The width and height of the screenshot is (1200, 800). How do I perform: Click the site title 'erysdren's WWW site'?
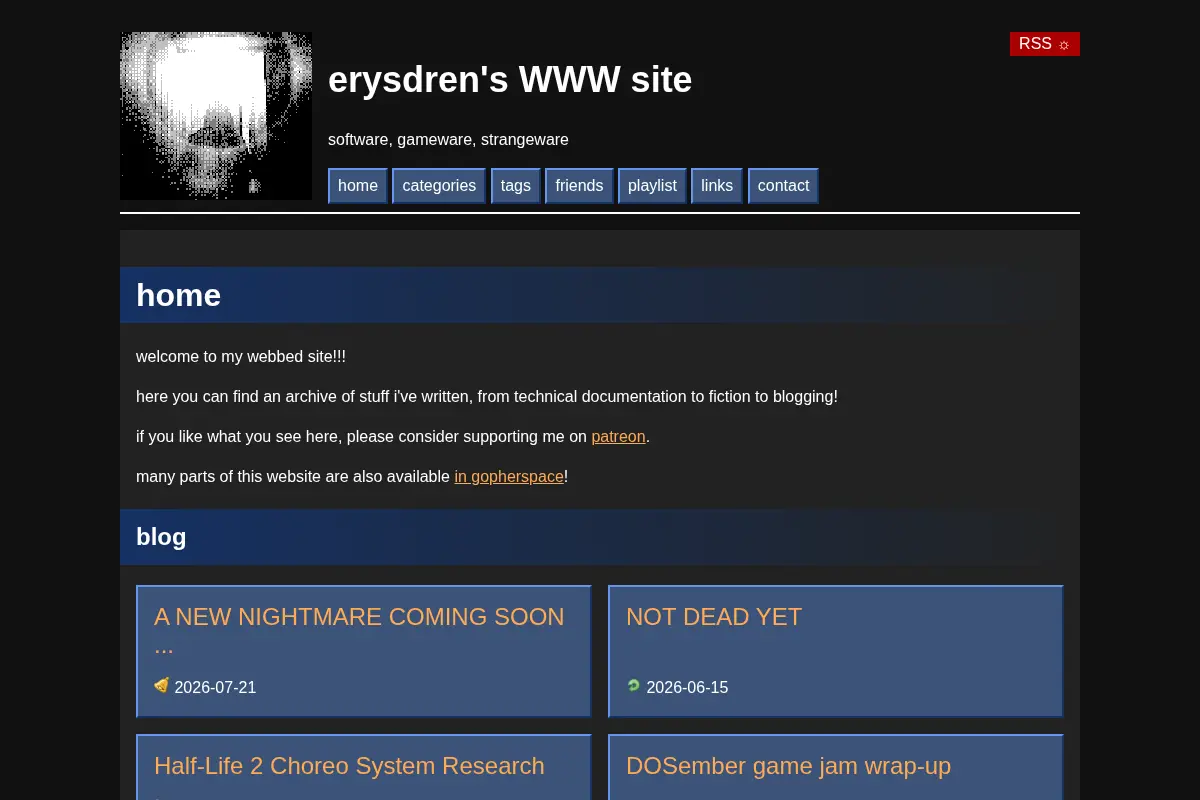click(x=510, y=80)
